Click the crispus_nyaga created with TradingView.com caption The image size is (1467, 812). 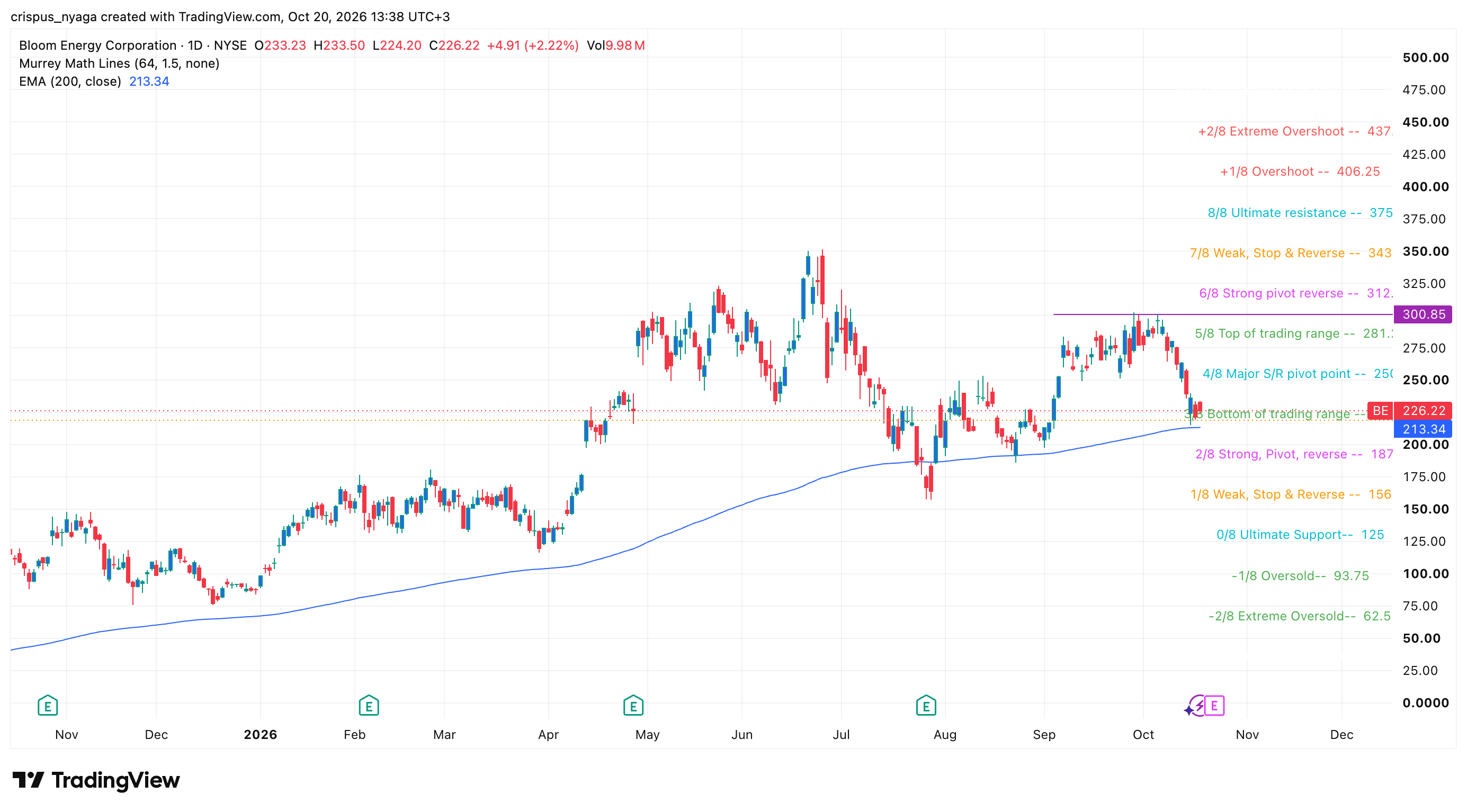click(231, 16)
